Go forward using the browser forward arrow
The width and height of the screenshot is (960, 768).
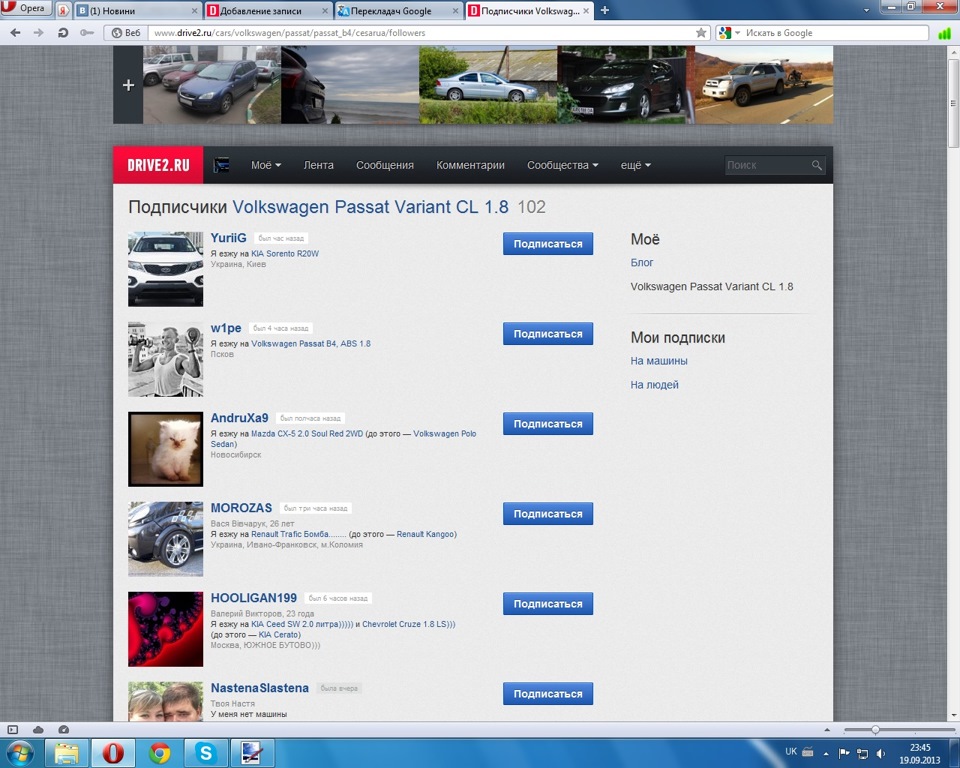(38, 33)
